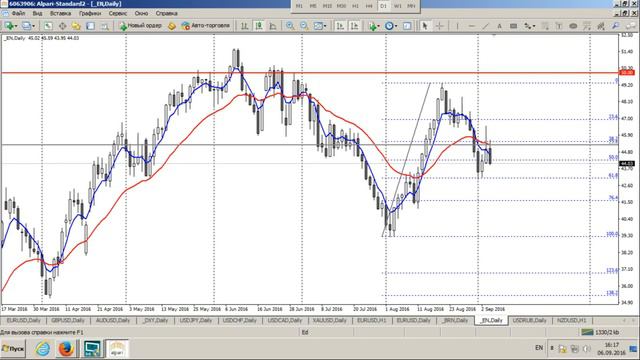Open Firefox from the taskbar
This screenshot has width=640, height=360.
click(x=66, y=349)
